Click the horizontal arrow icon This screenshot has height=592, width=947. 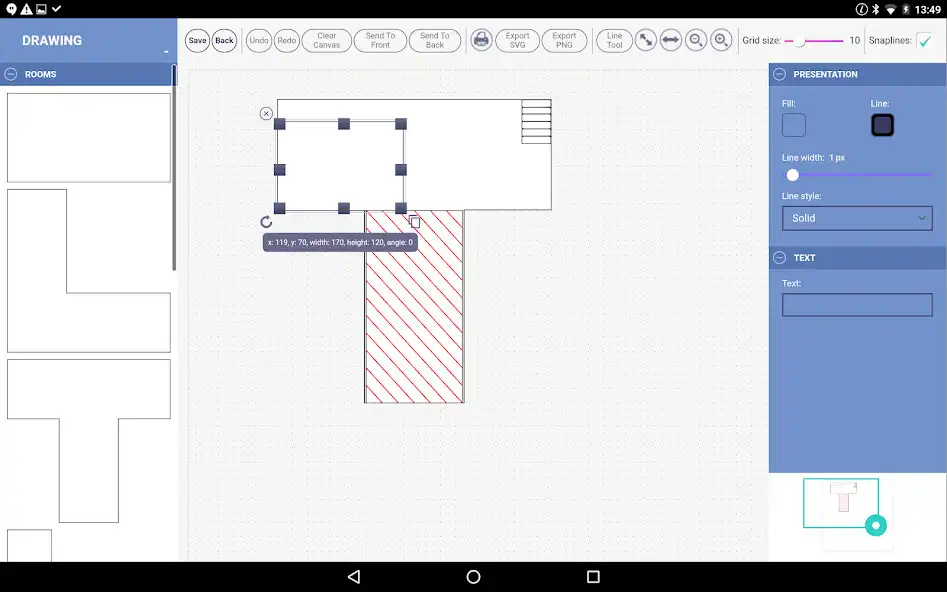click(x=668, y=40)
